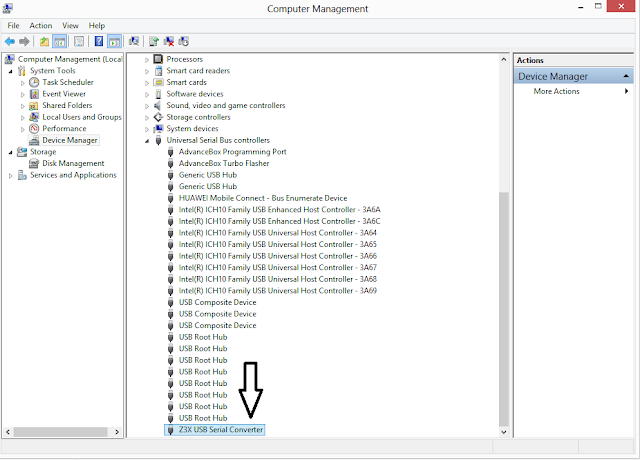Toggle Show/Hide Console Tree button
The image size is (640, 460).
60,41
